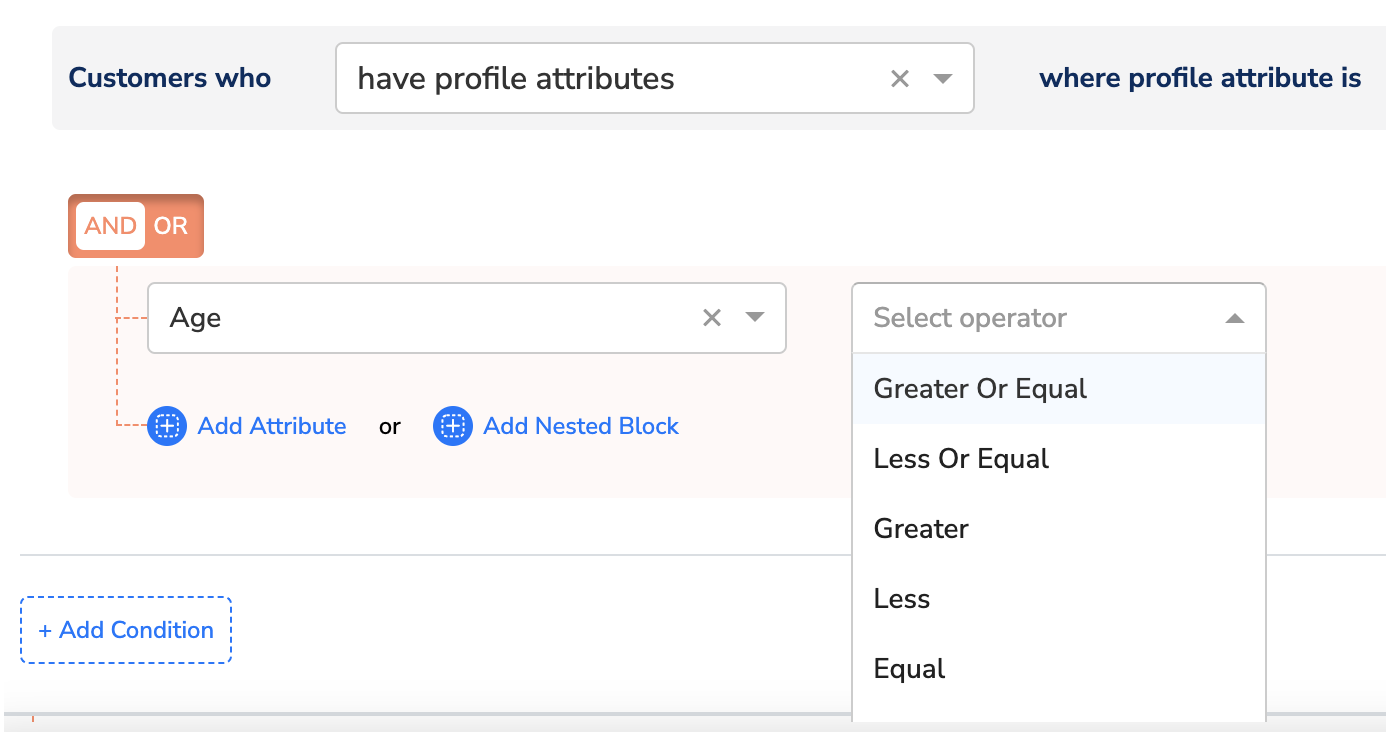
Task: Switch the condition logic to OR
Action: pos(171,226)
